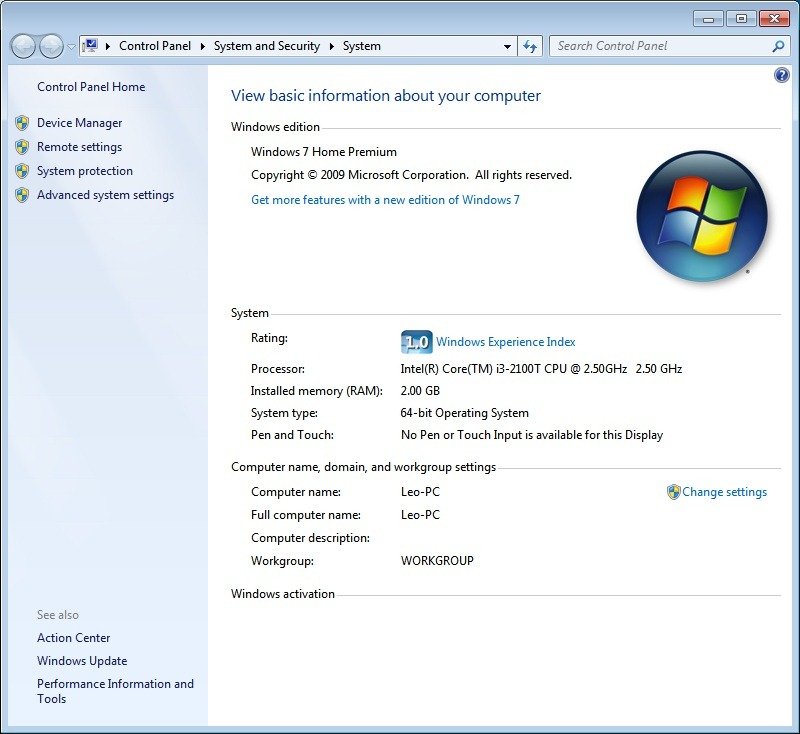Open the address bar history dropdown
The width and height of the screenshot is (800, 734).
click(x=507, y=46)
